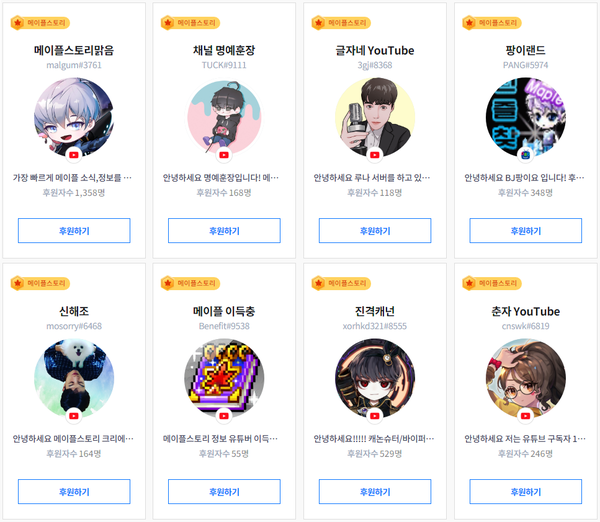
Task: Sponsor 메이플 이득충 with 후원하기 button
Action: (x=224, y=492)
